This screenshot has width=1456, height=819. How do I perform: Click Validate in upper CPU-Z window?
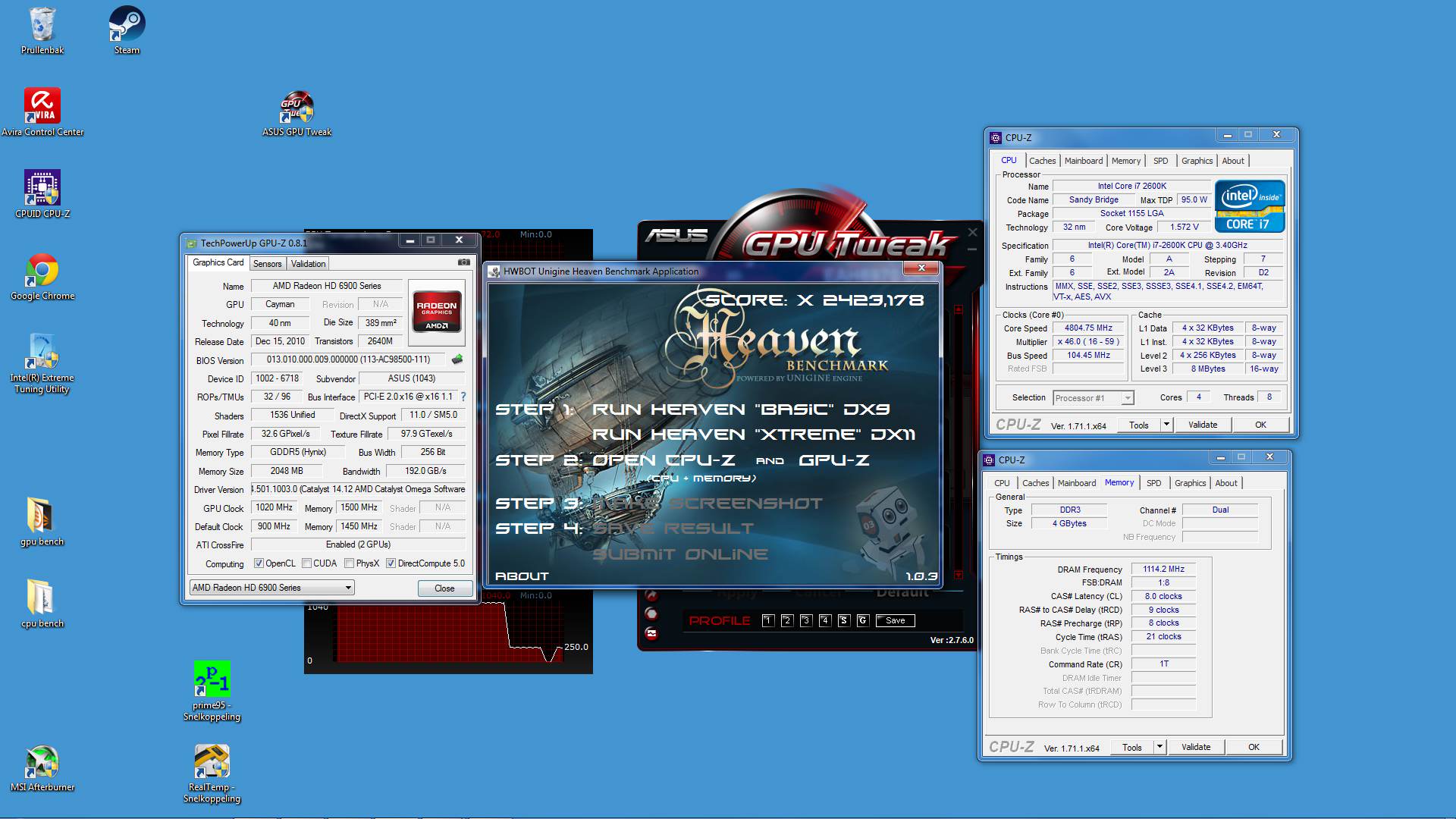(1203, 425)
